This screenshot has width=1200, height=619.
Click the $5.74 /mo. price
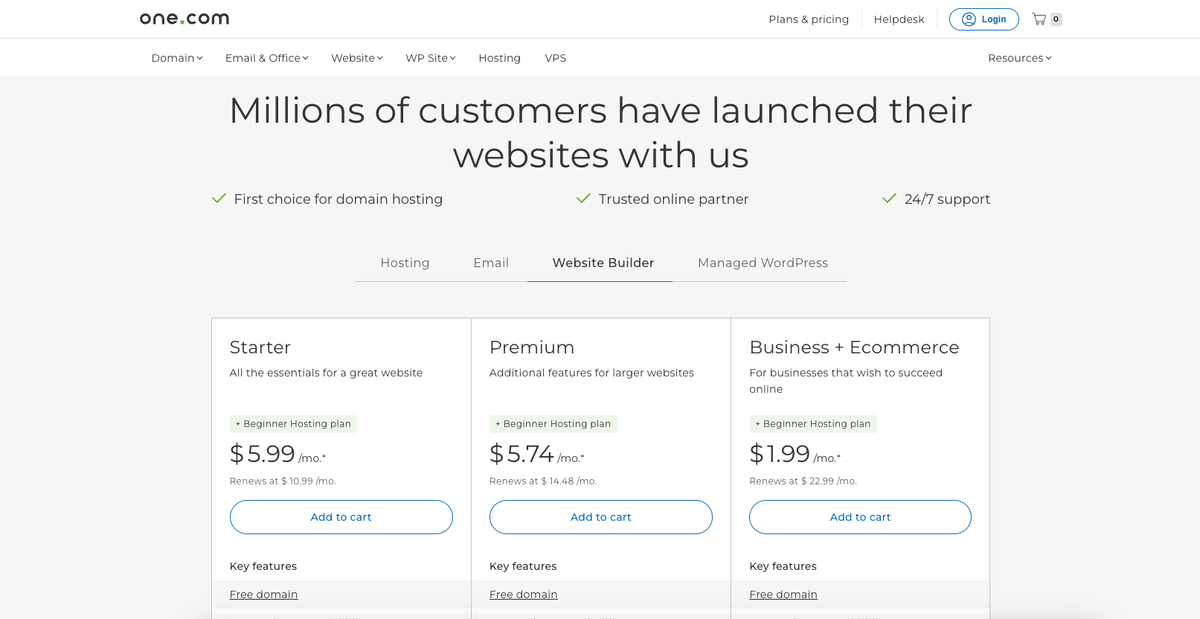click(x=537, y=455)
